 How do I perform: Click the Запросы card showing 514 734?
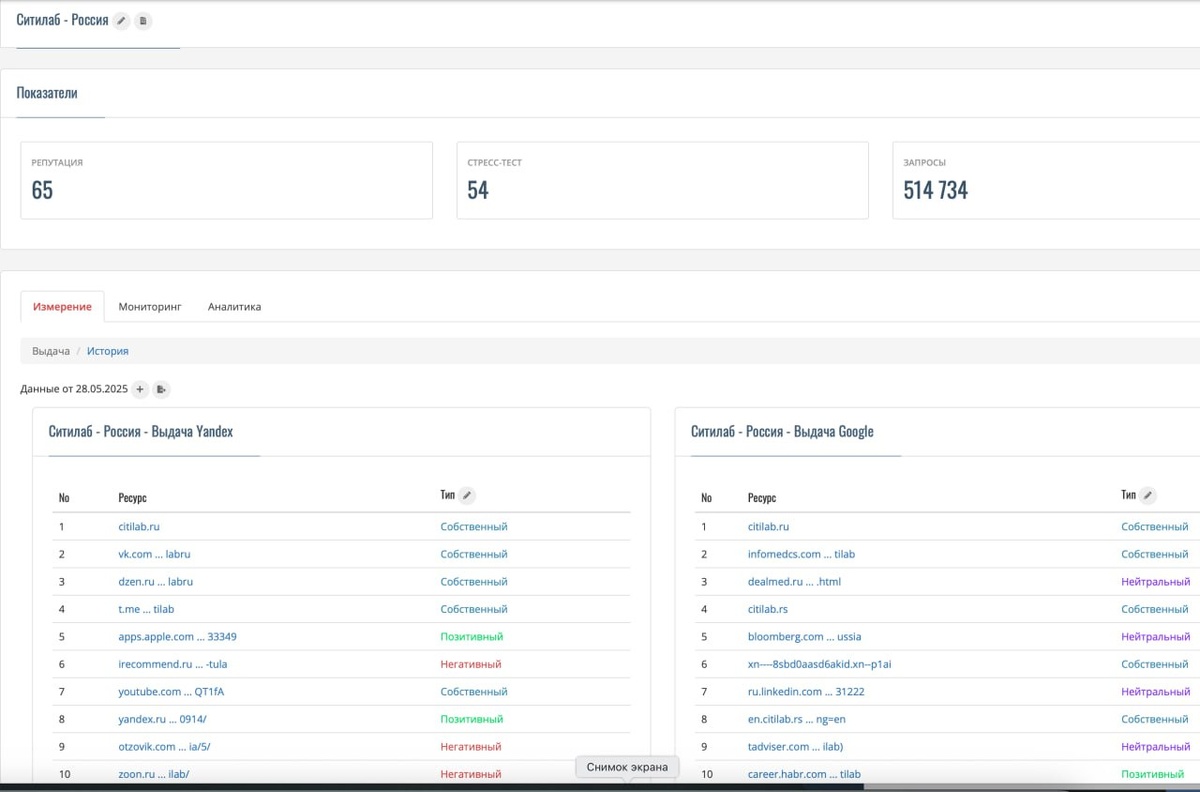coord(1046,180)
